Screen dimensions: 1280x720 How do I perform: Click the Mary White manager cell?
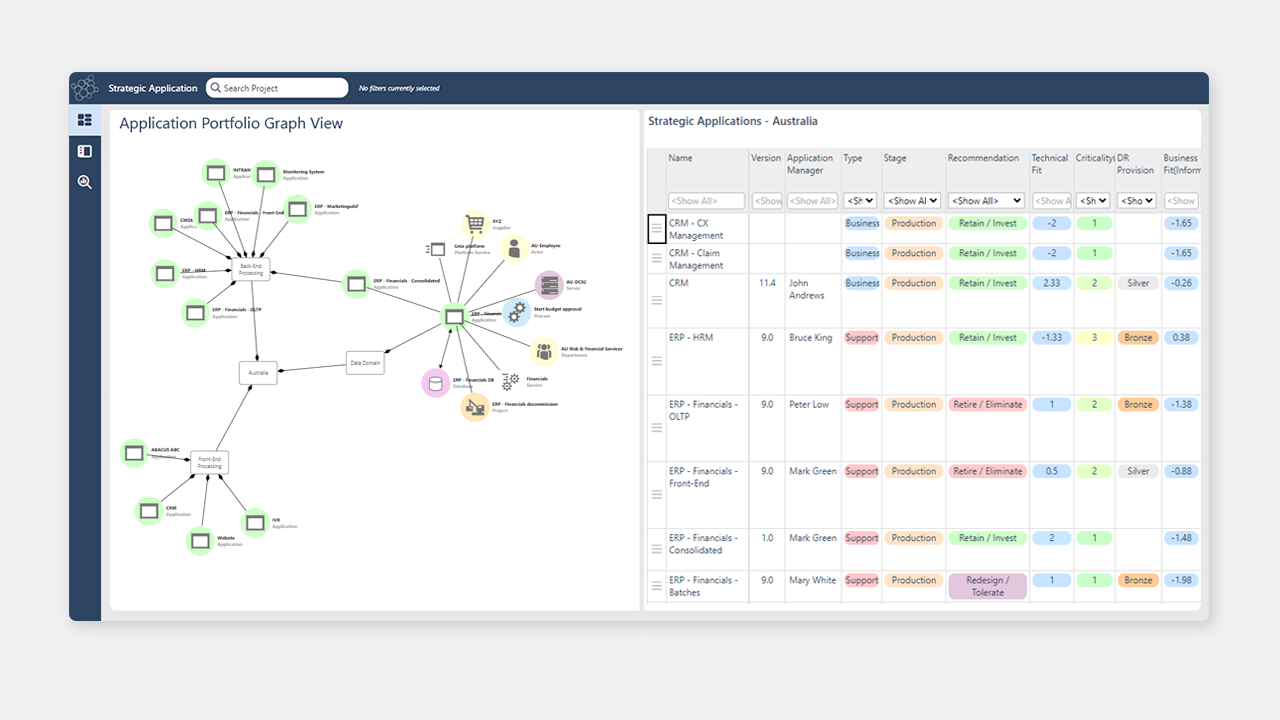coord(812,580)
